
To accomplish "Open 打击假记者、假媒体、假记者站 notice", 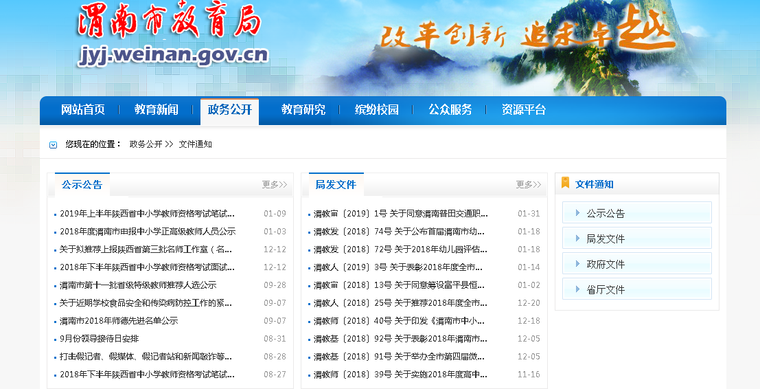I will (x=145, y=357).
